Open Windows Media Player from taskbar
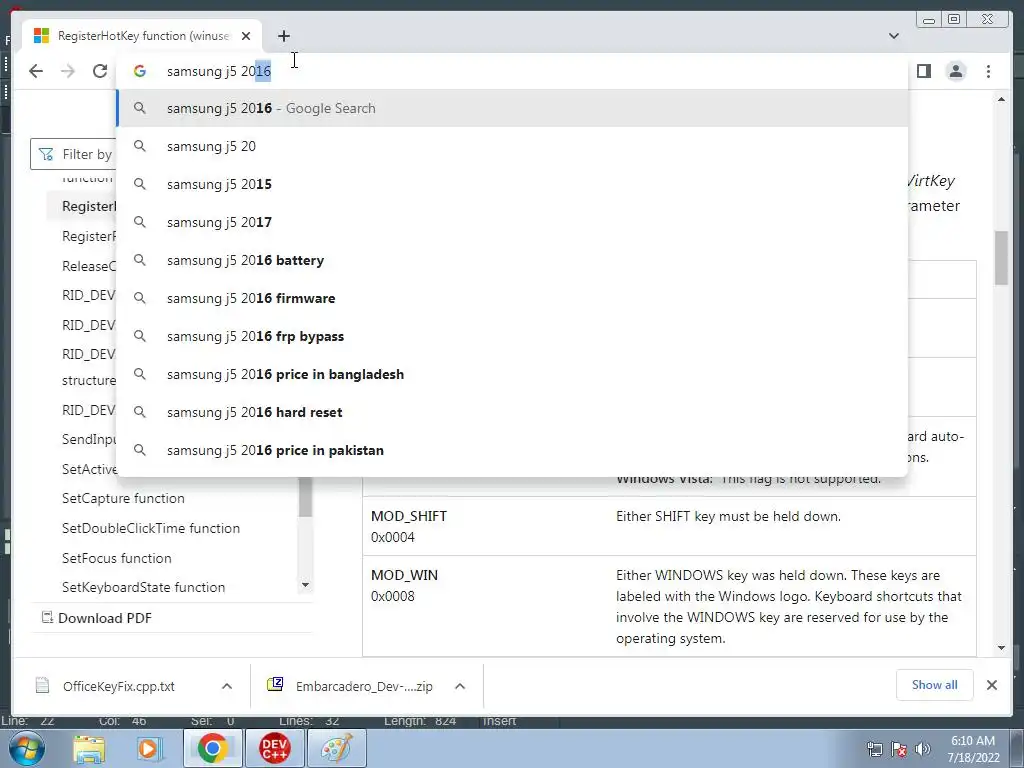The height and width of the screenshot is (768, 1024). click(x=148, y=748)
